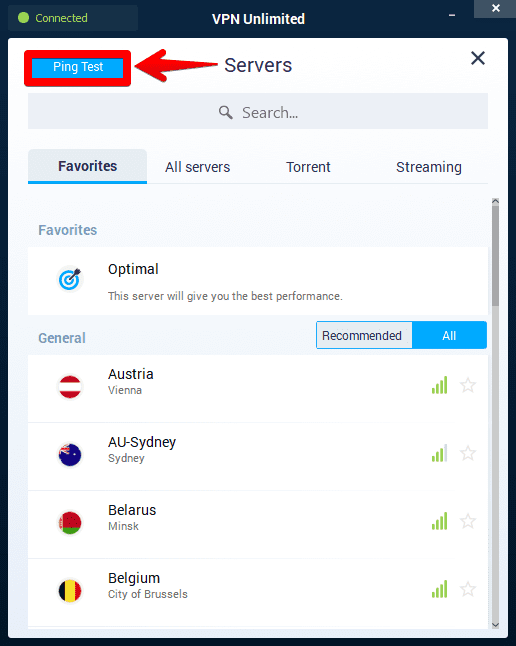Screen dimensions: 516x646
Task: Open the Torrent tab
Action: (308, 167)
